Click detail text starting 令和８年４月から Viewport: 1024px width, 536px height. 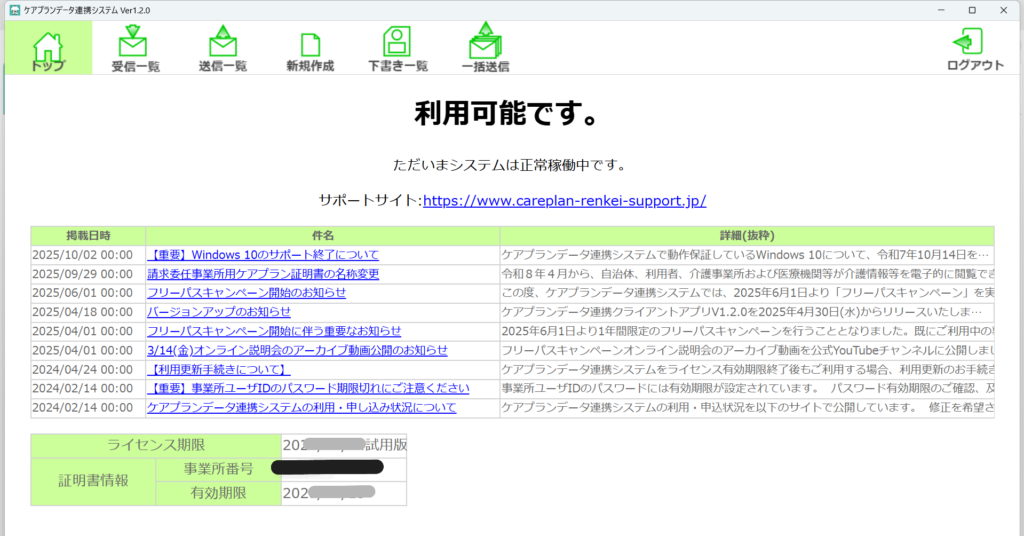pos(747,274)
